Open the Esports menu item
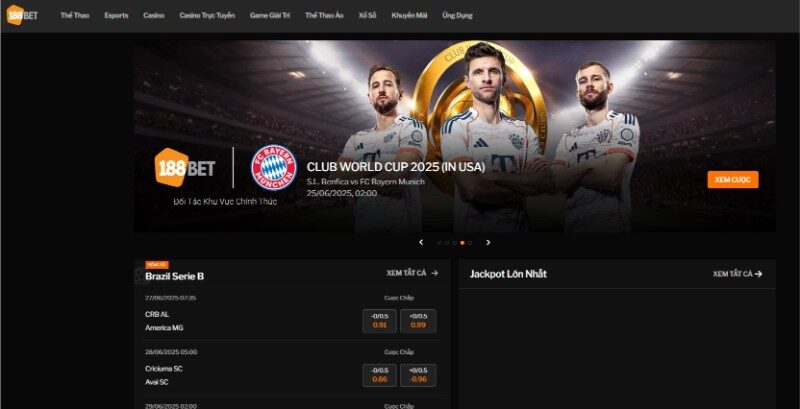 click(x=116, y=15)
